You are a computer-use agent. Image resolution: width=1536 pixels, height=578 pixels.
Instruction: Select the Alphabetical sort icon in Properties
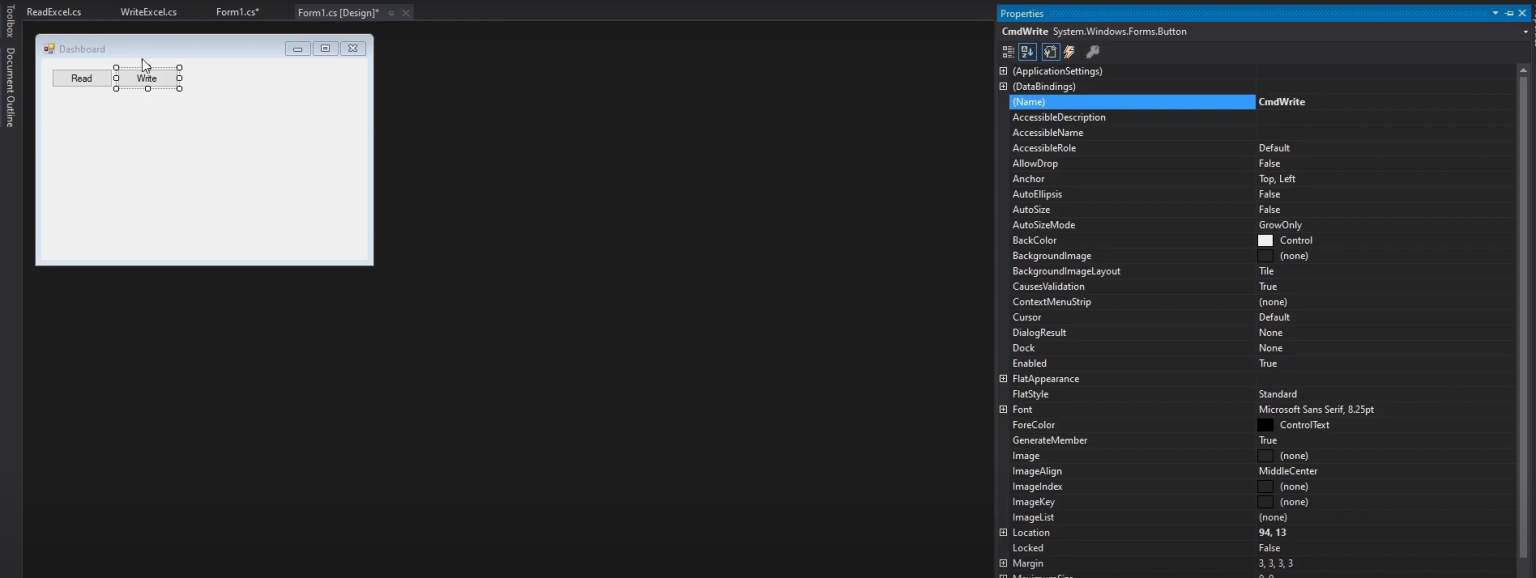1027,51
